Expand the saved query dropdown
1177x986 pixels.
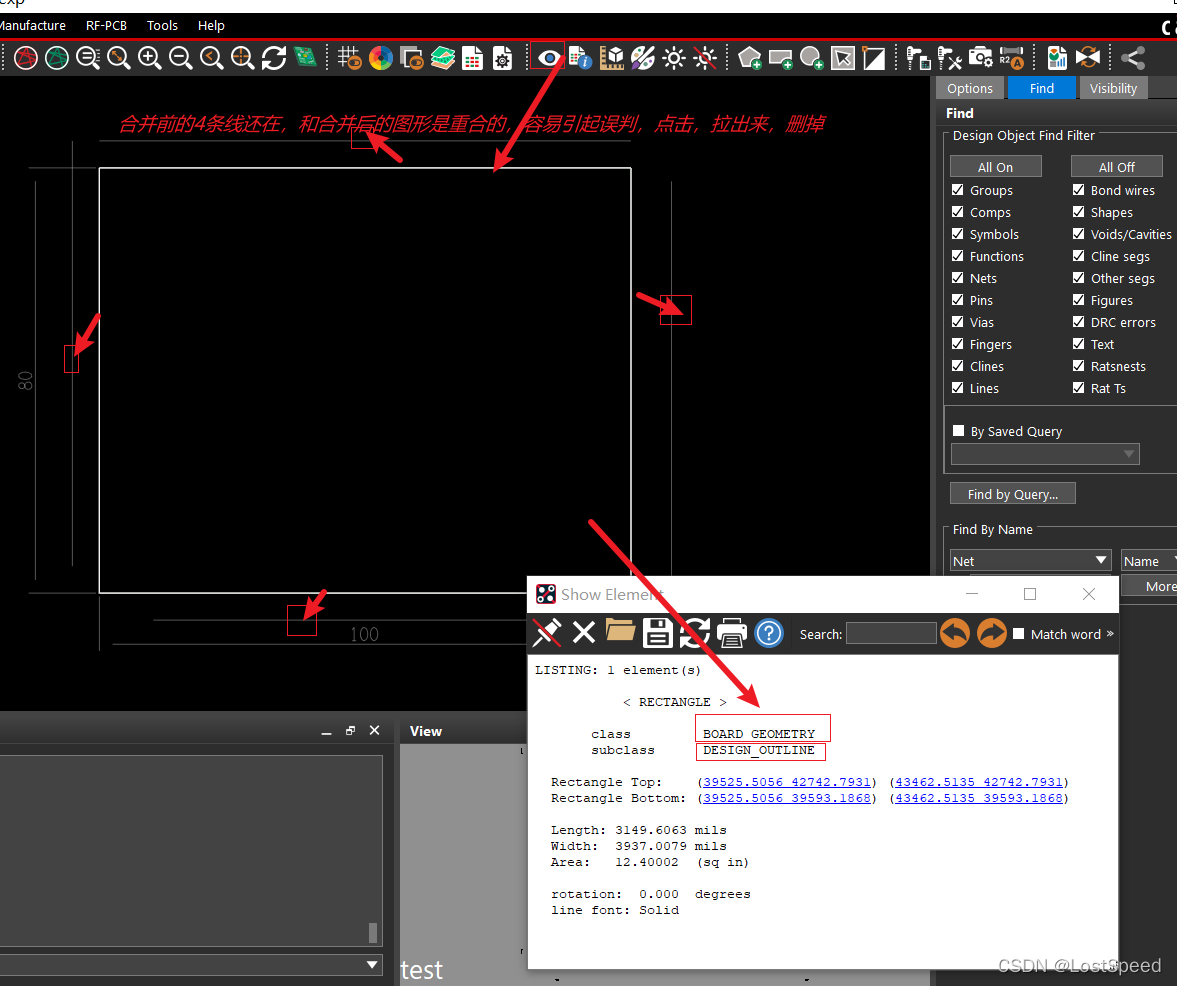click(x=1045, y=455)
